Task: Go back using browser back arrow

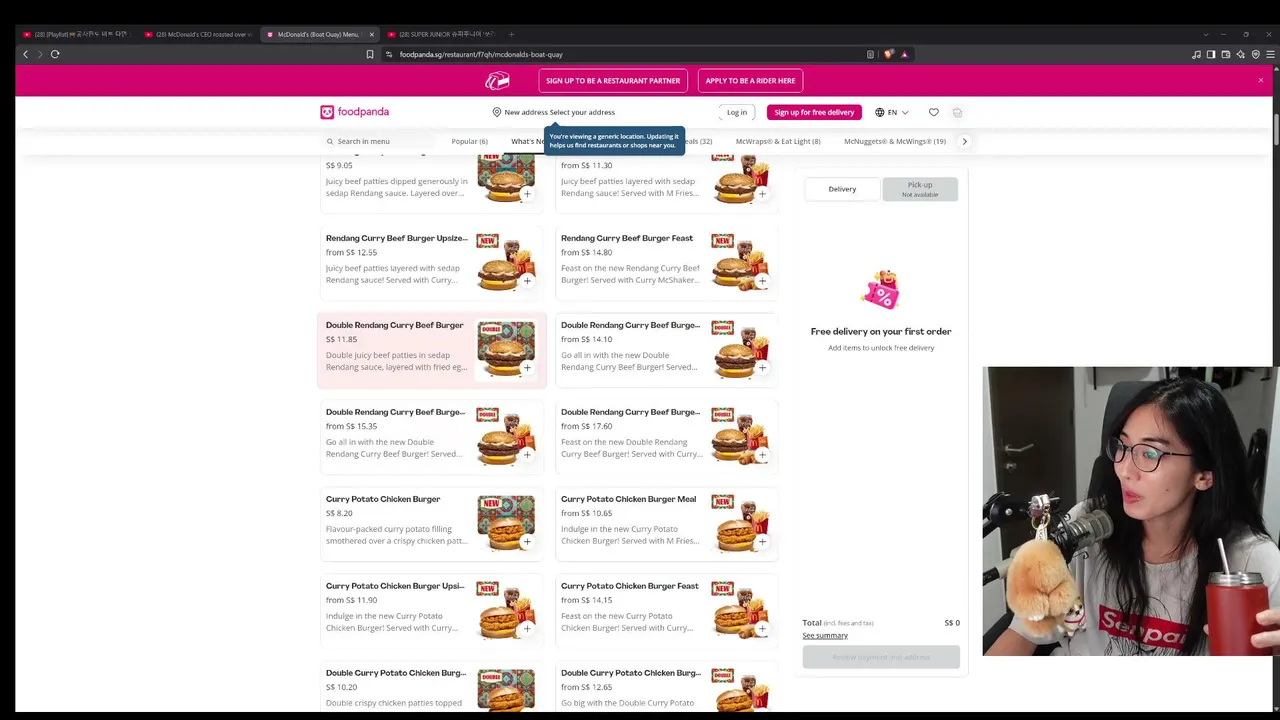Action: (26, 54)
